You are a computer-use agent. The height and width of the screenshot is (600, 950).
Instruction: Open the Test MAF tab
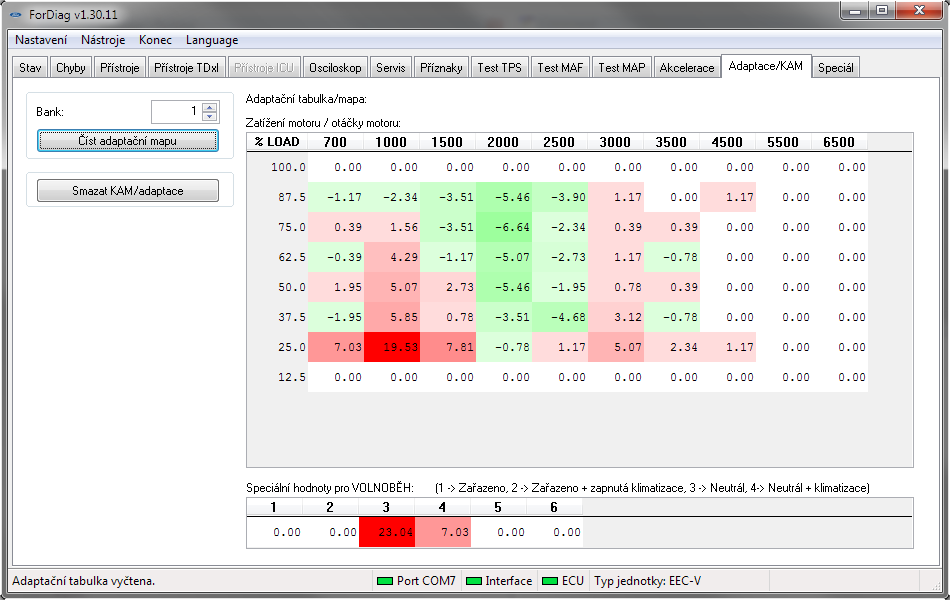[x=560, y=68]
